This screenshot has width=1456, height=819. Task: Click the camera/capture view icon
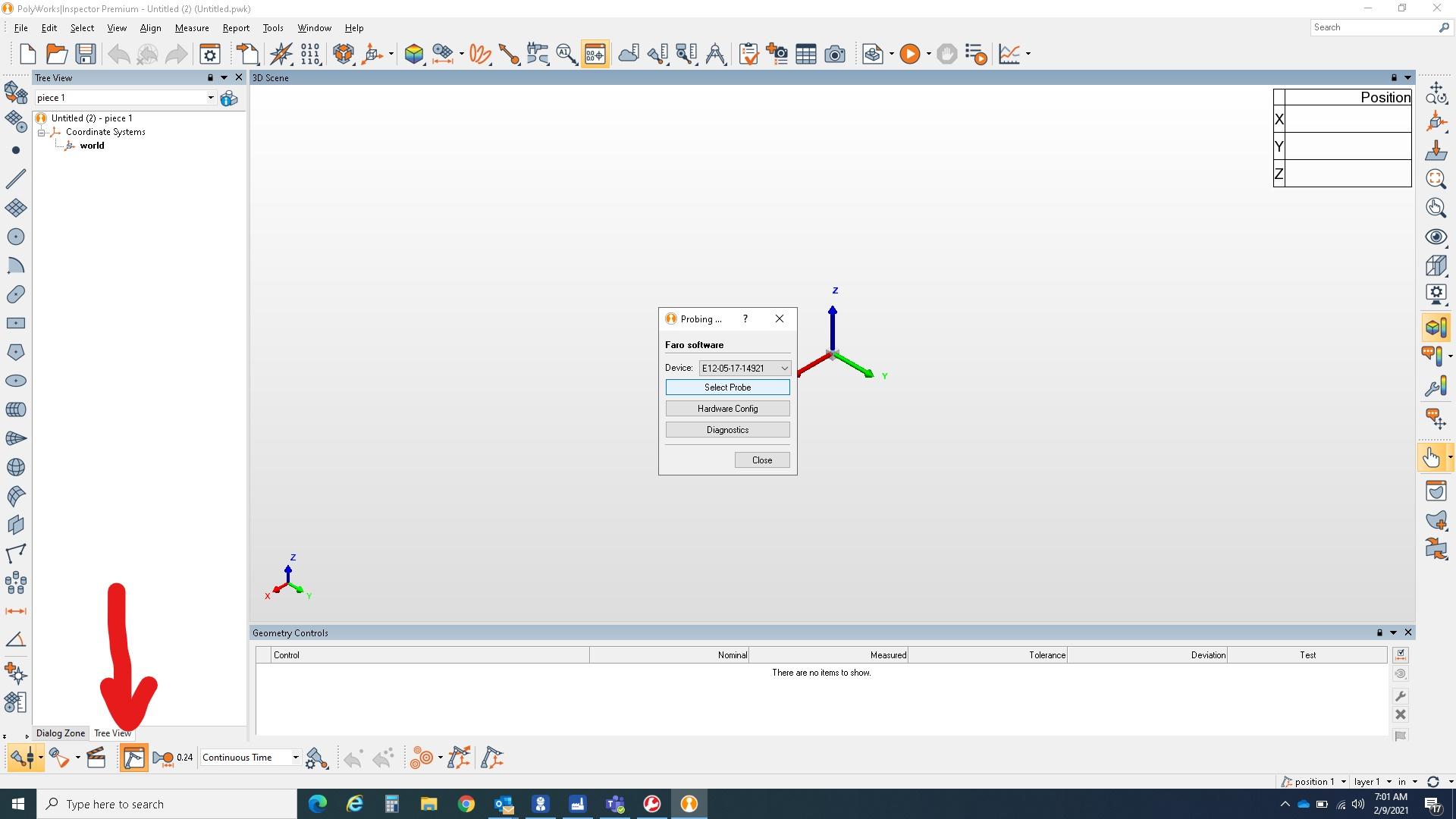pos(836,54)
